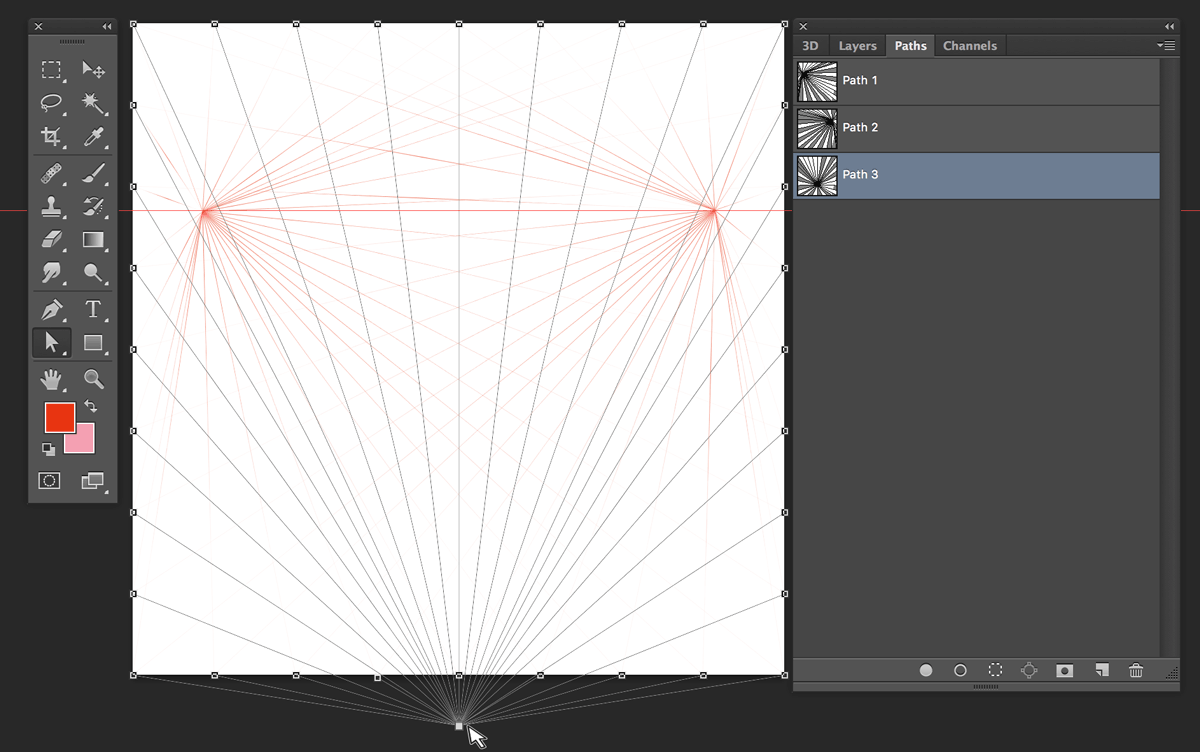
Task: Select the Eraser tool
Action: [x=51, y=240]
